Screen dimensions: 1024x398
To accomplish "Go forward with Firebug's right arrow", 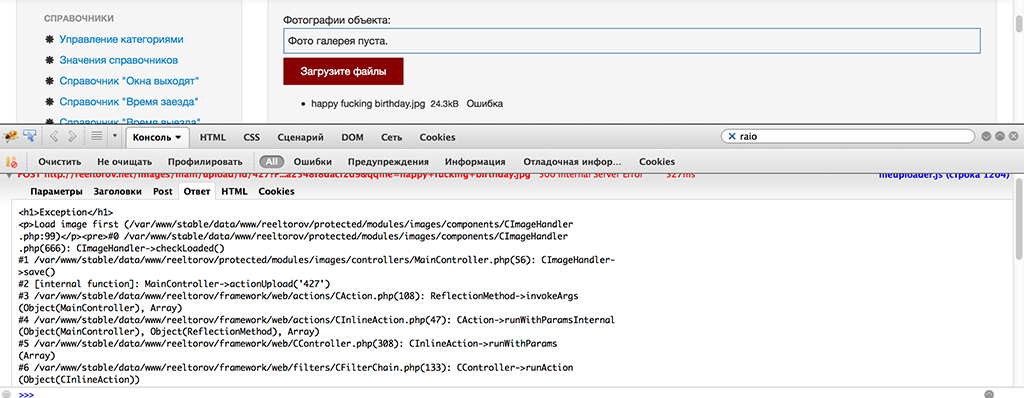I will point(72,137).
